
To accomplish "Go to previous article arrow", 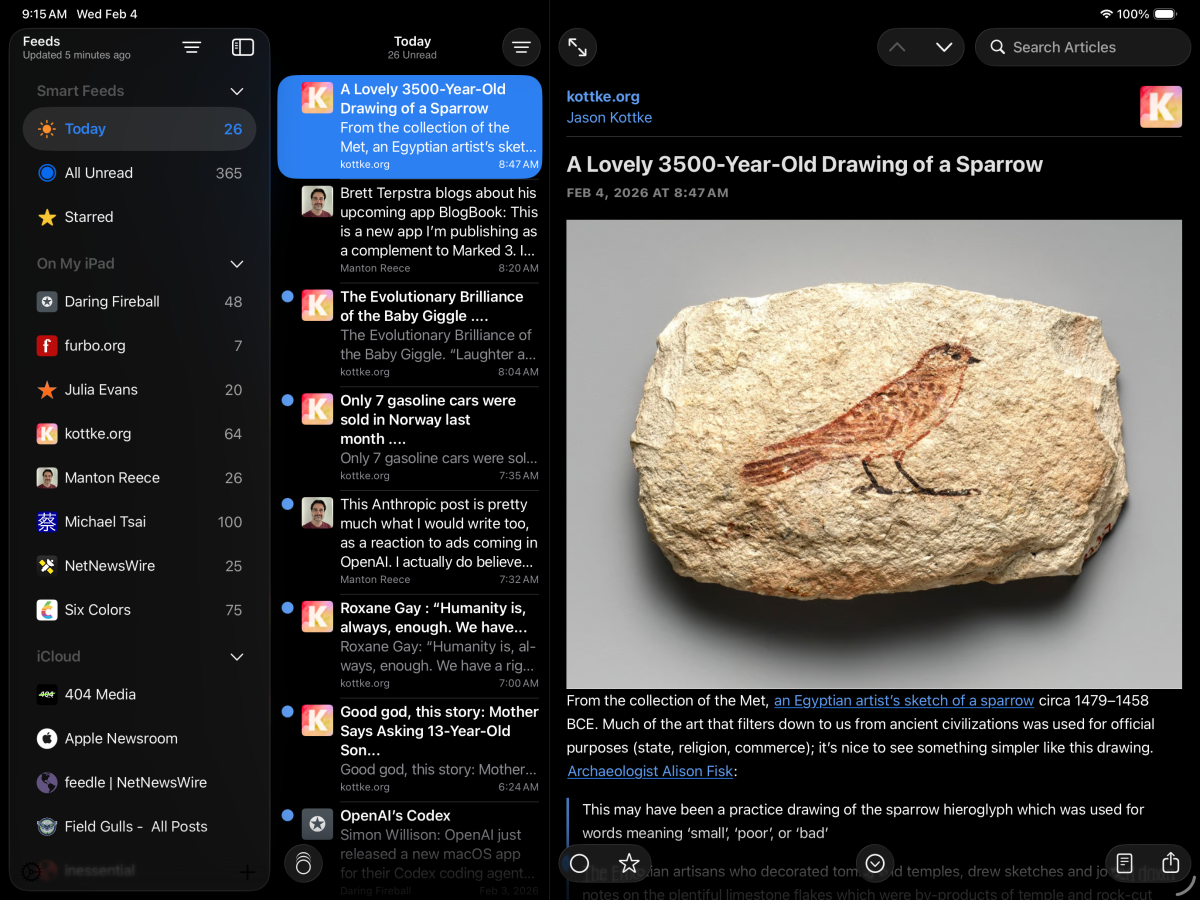I will click(898, 47).
